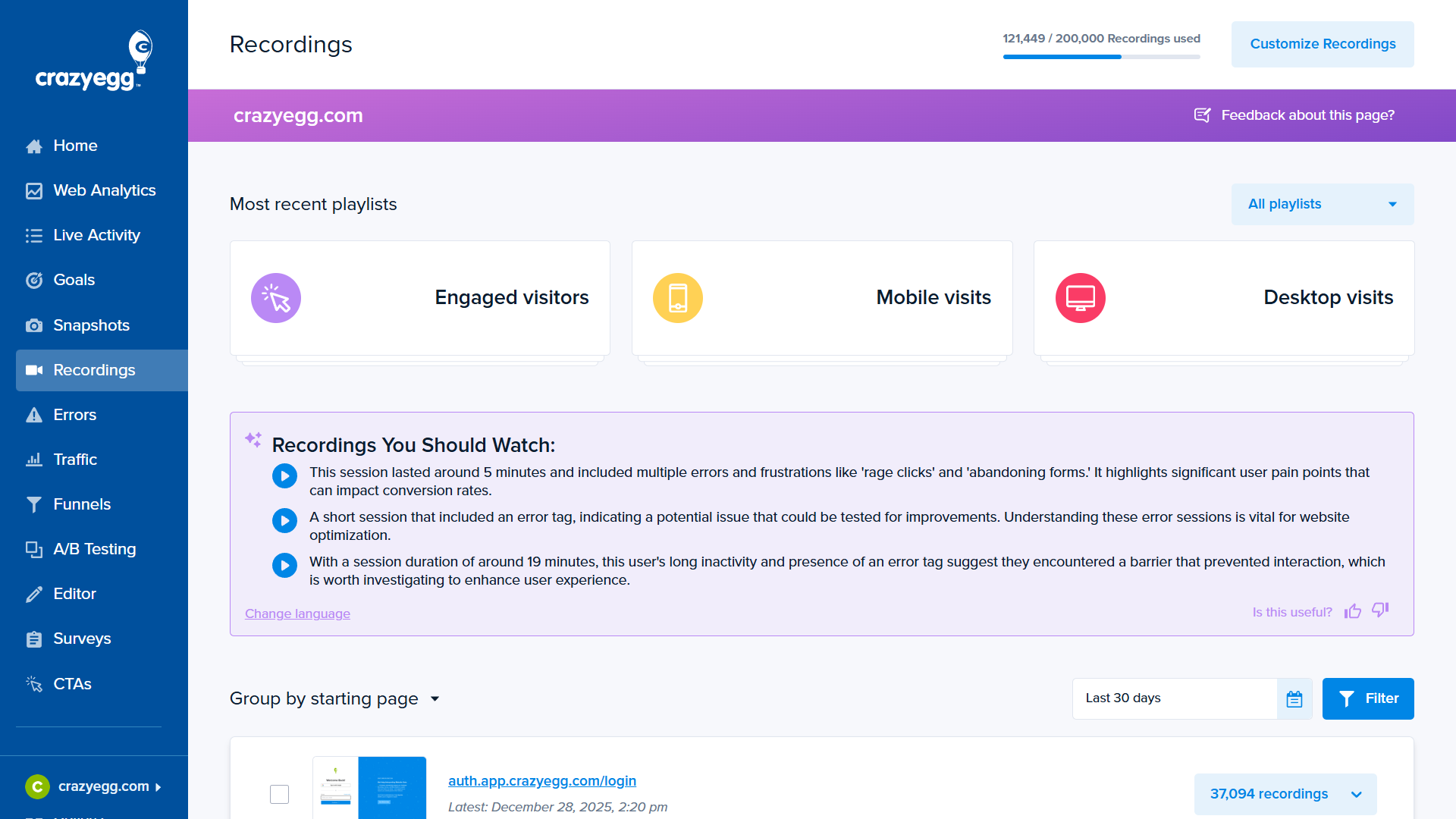Image resolution: width=1456 pixels, height=819 pixels.
Task: Click the Goals icon in the sidebar
Action: point(34,280)
